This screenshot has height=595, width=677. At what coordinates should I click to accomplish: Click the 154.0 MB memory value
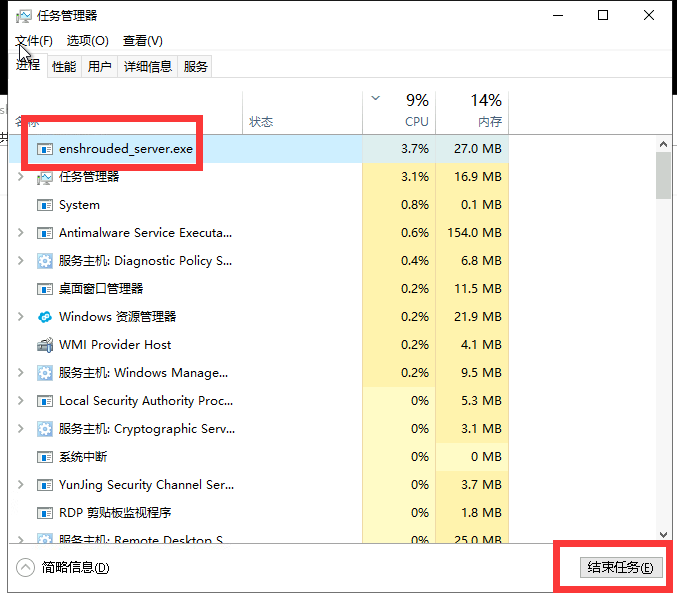pyautogui.click(x=474, y=233)
